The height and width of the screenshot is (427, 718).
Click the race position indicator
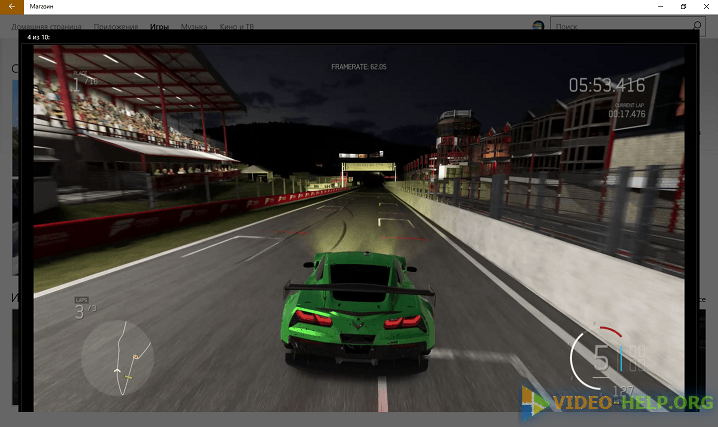pyautogui.click(x=84, y=78)
